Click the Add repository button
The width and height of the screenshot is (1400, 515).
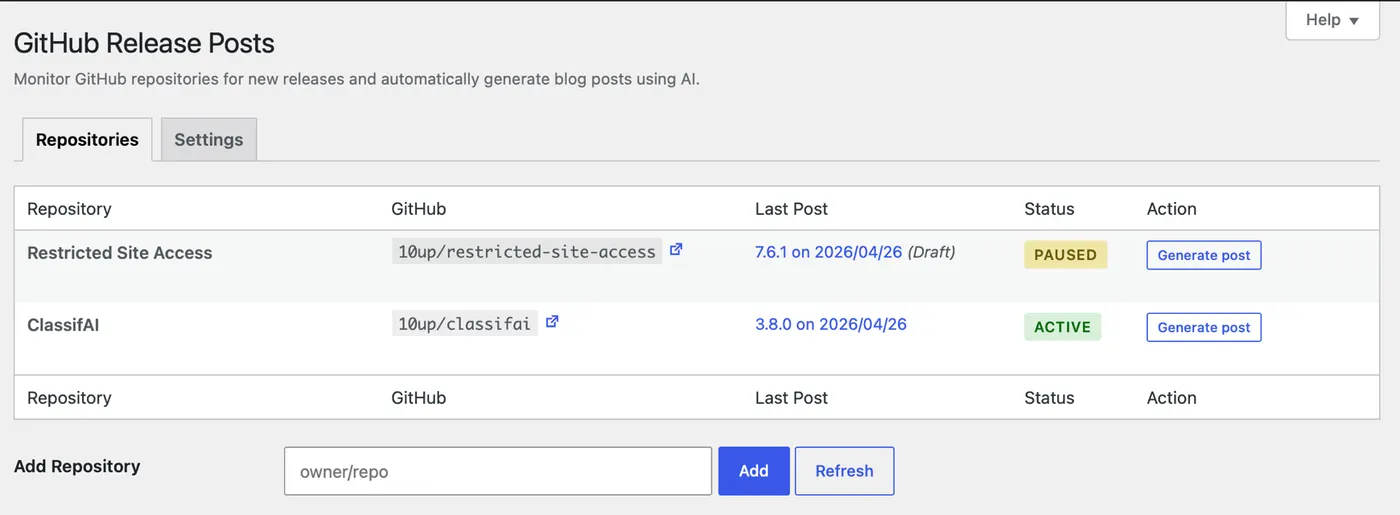pyautogui.click(x=754, y=471)
